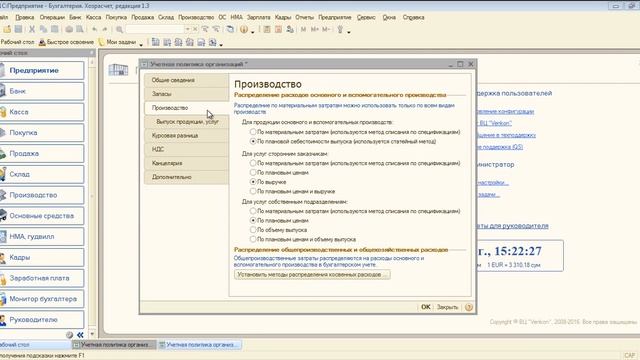Screen dimensions: 640x360
Task: Collapse the left panel with double chevron
Action: click(80, 335)
